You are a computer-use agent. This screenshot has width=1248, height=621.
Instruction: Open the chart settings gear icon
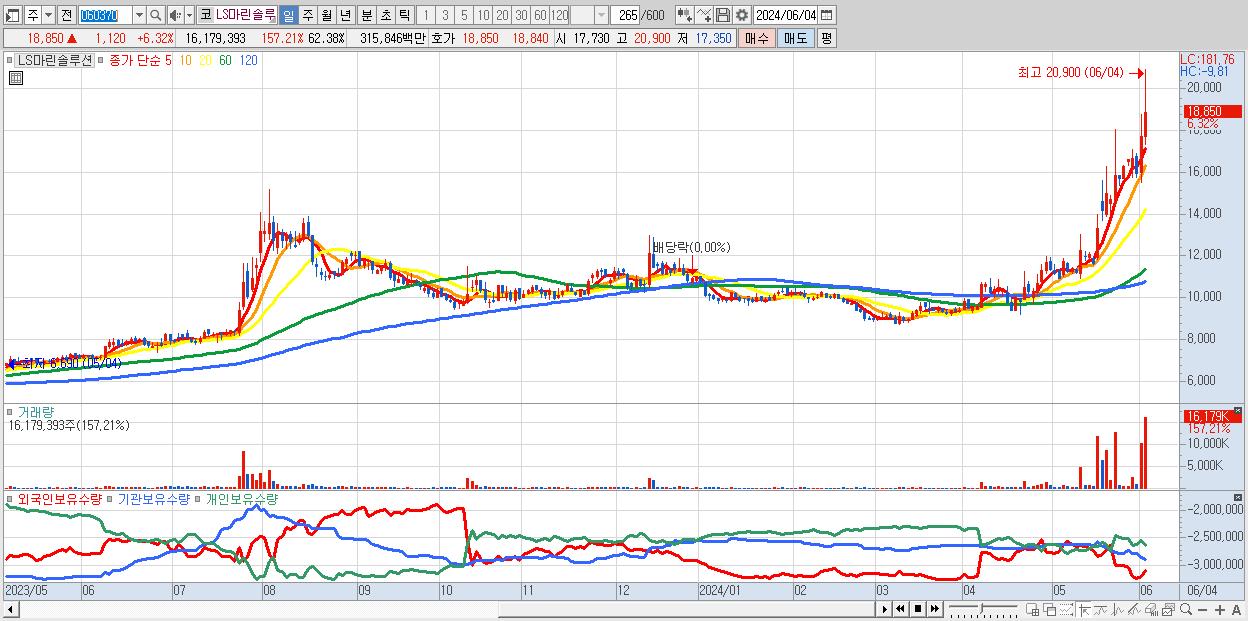[742, 15]
